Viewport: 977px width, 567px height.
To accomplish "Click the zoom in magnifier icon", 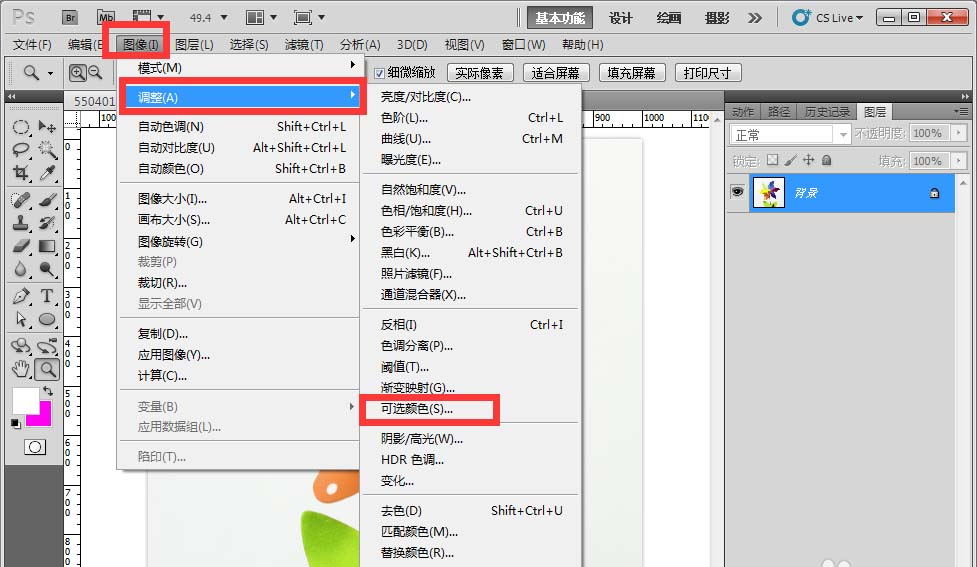I will pyautogui.click(x=77, y=73).
